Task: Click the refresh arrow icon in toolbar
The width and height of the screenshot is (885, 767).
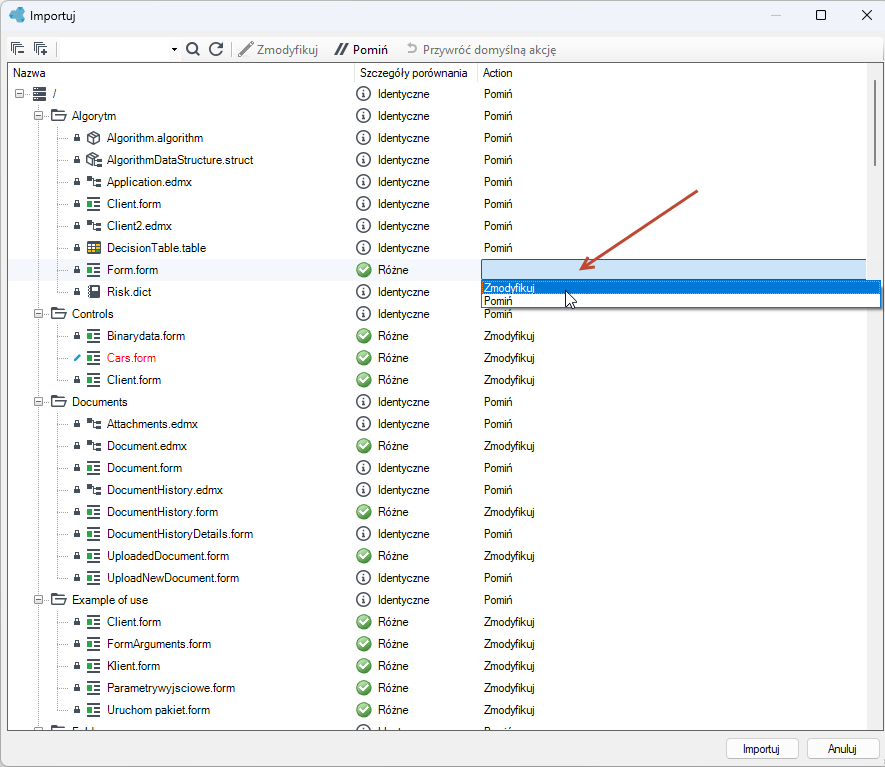Action: point(216,49)
